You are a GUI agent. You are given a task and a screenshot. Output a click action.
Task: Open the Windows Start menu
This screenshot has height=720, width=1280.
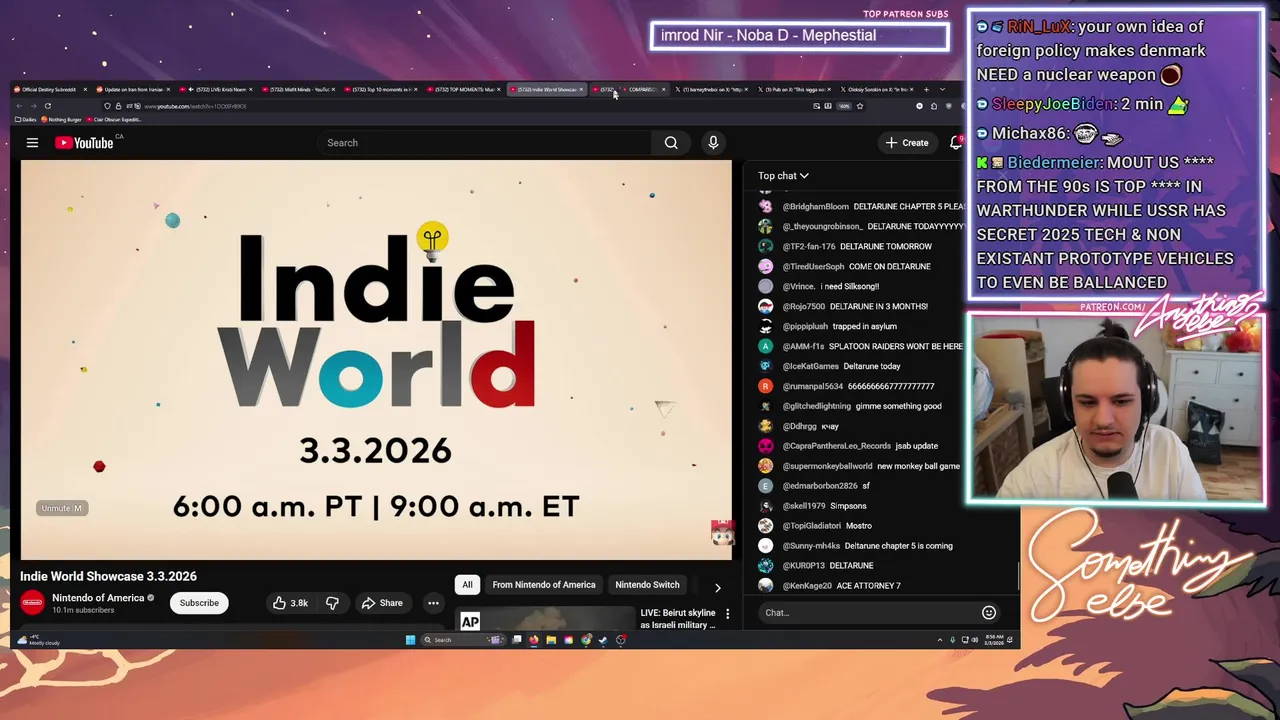tap(410, 640)
